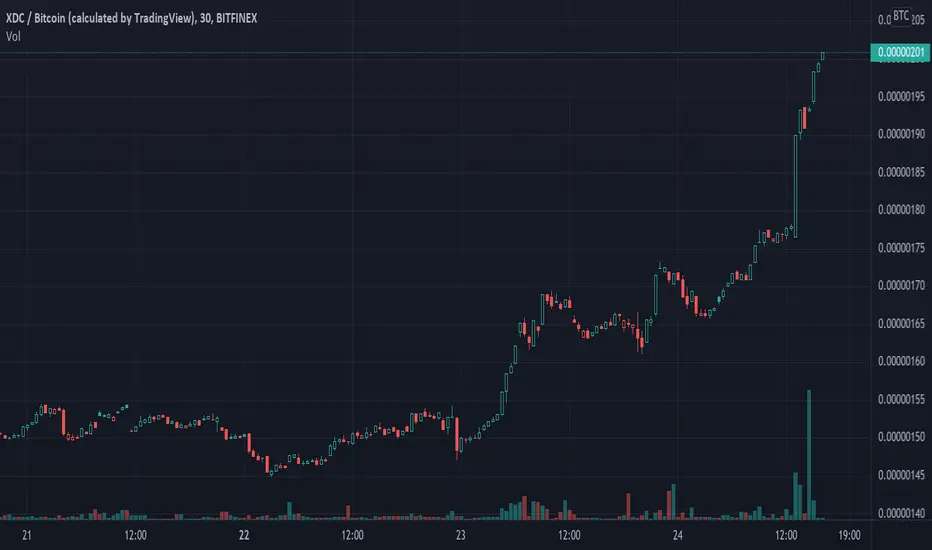
Task: Click the 0.00000190 price axis label
Action: click(901, 134)
